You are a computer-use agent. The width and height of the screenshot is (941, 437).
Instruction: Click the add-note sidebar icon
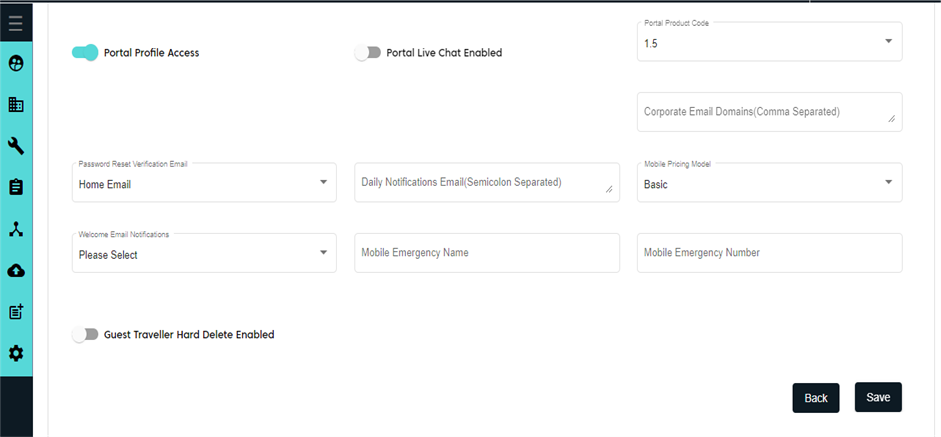(16, 312)
